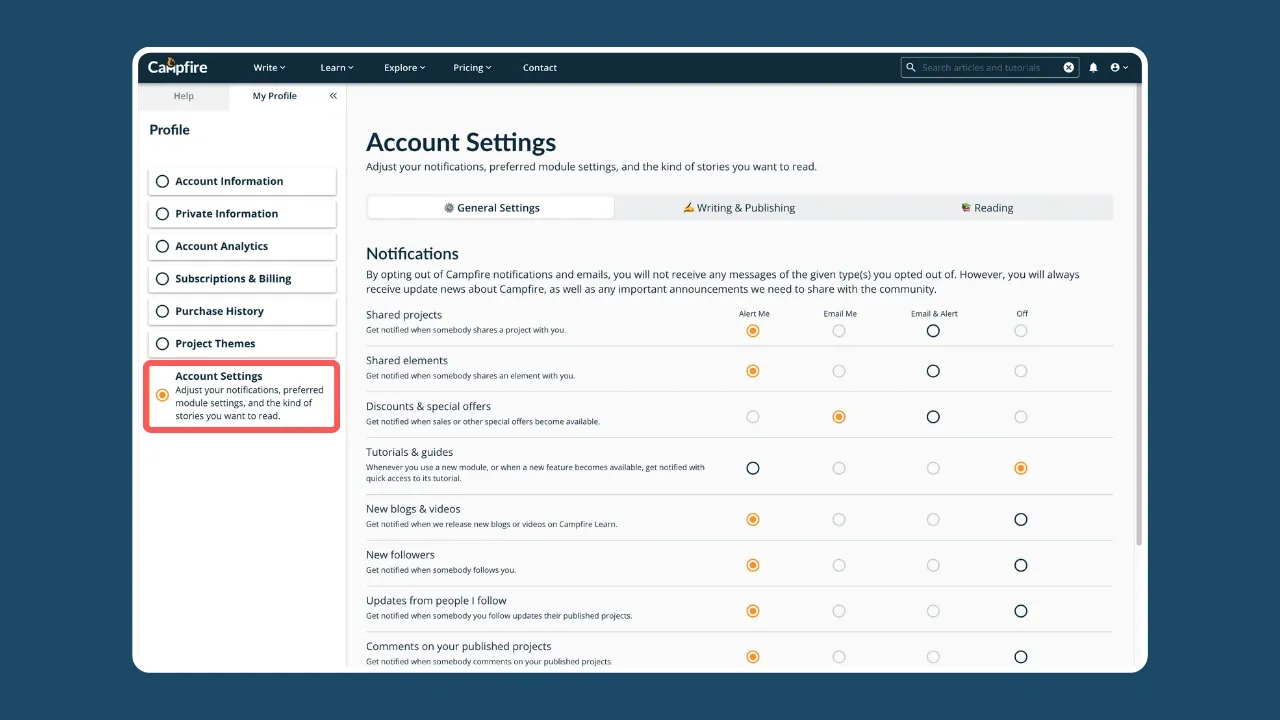Open the notifications bell icon
This screenshot has width=1280, height=720.
(x=1093, y=67)
